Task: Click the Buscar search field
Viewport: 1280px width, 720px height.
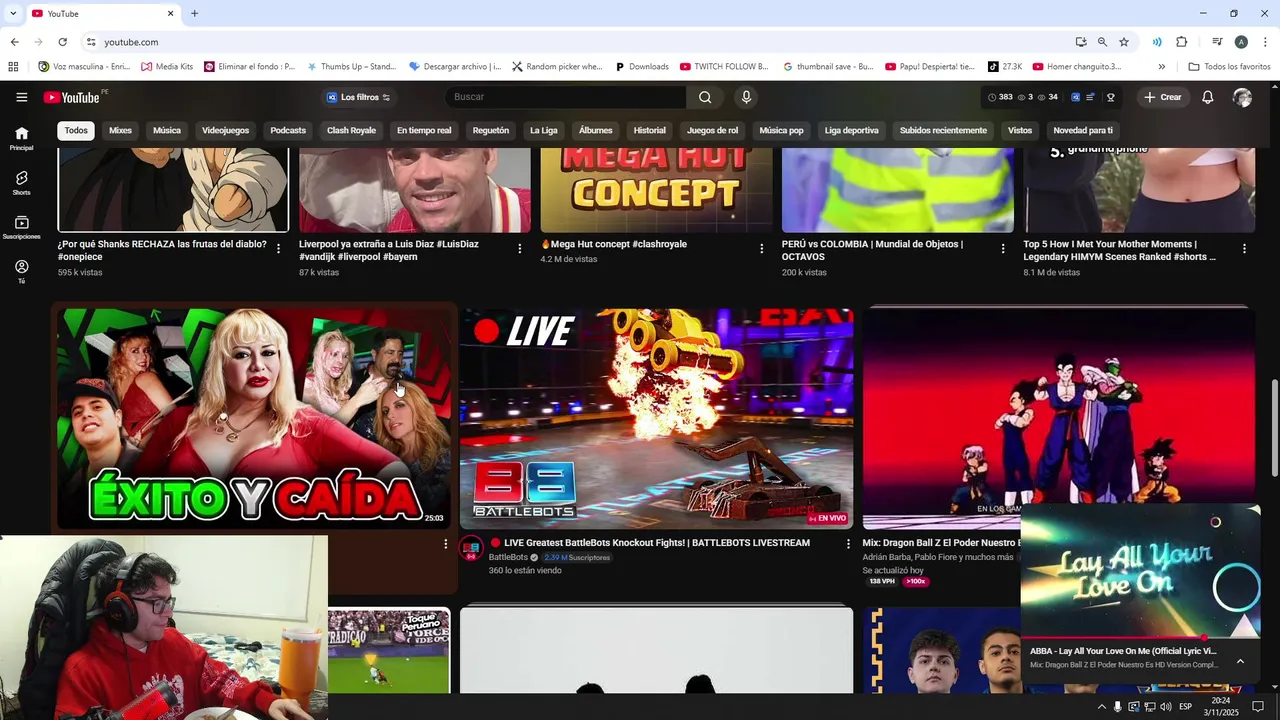Action: pyautogui.click(x=565, y=97)
